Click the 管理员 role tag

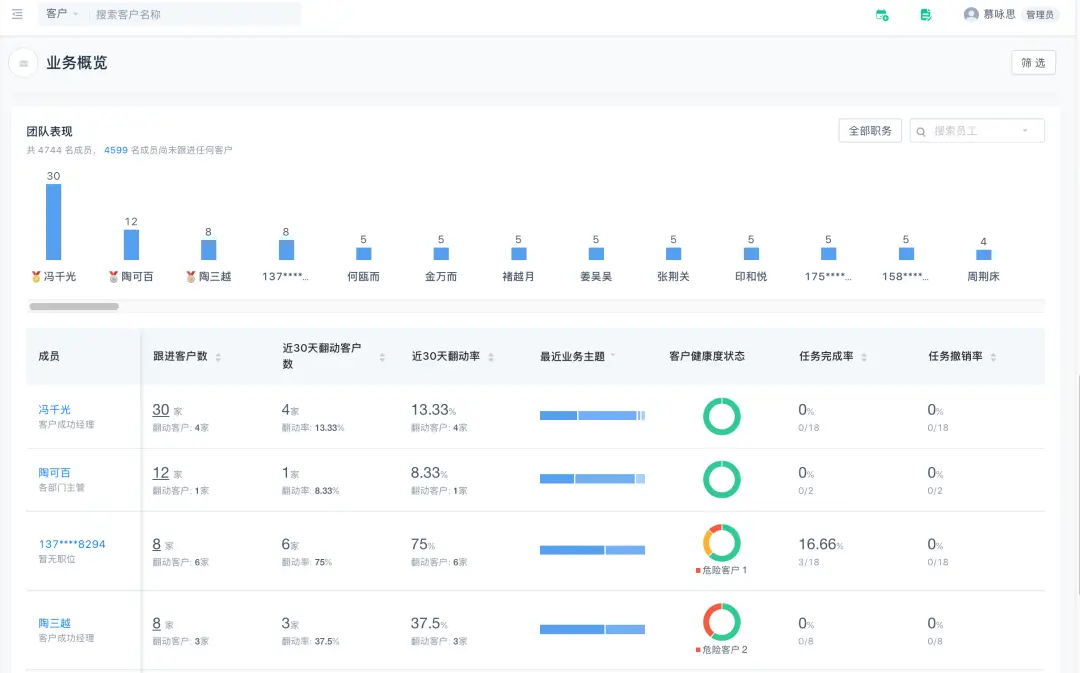pos(1040,14)
